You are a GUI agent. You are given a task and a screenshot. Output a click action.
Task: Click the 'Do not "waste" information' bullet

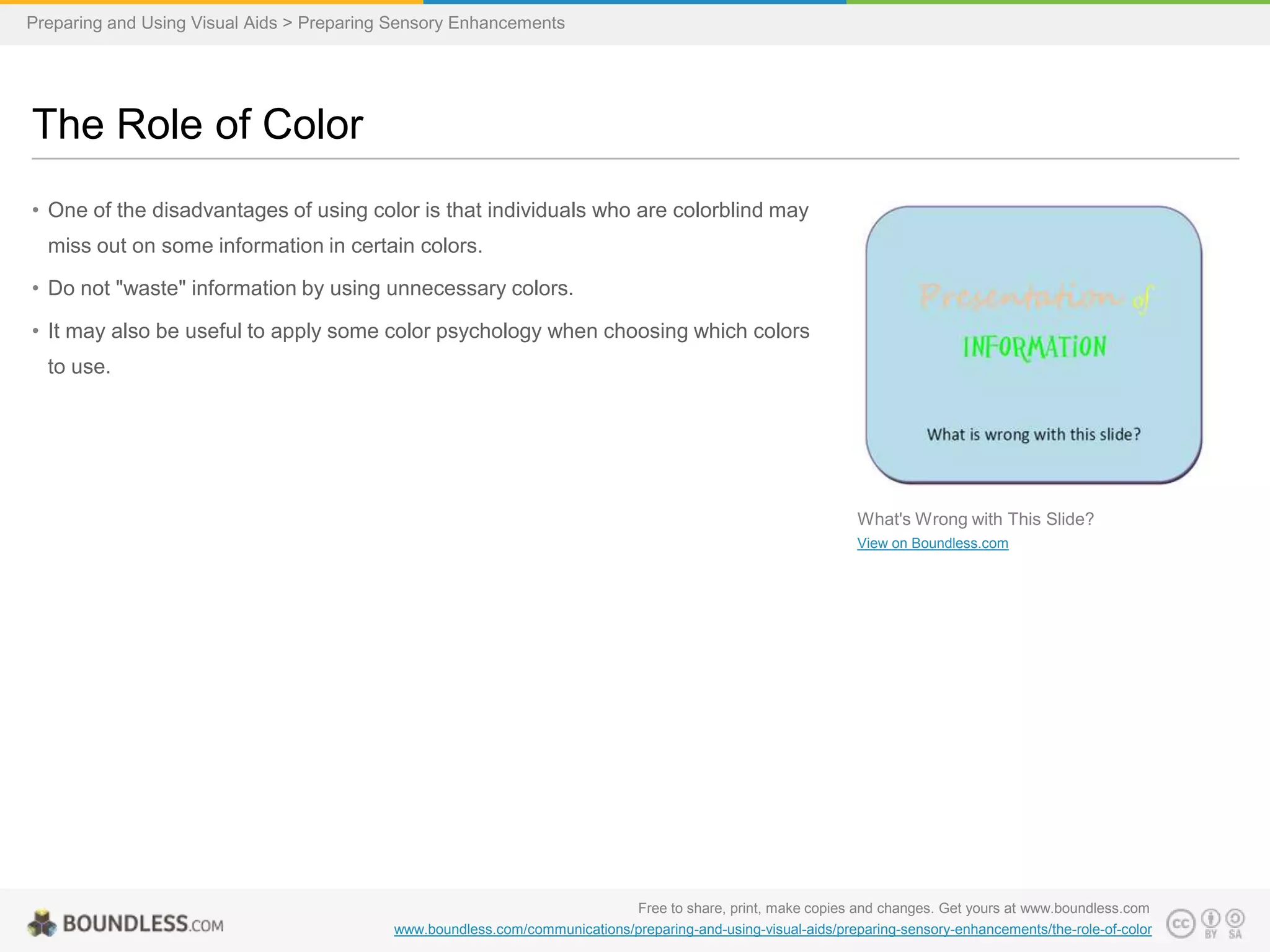pos(311,288)
